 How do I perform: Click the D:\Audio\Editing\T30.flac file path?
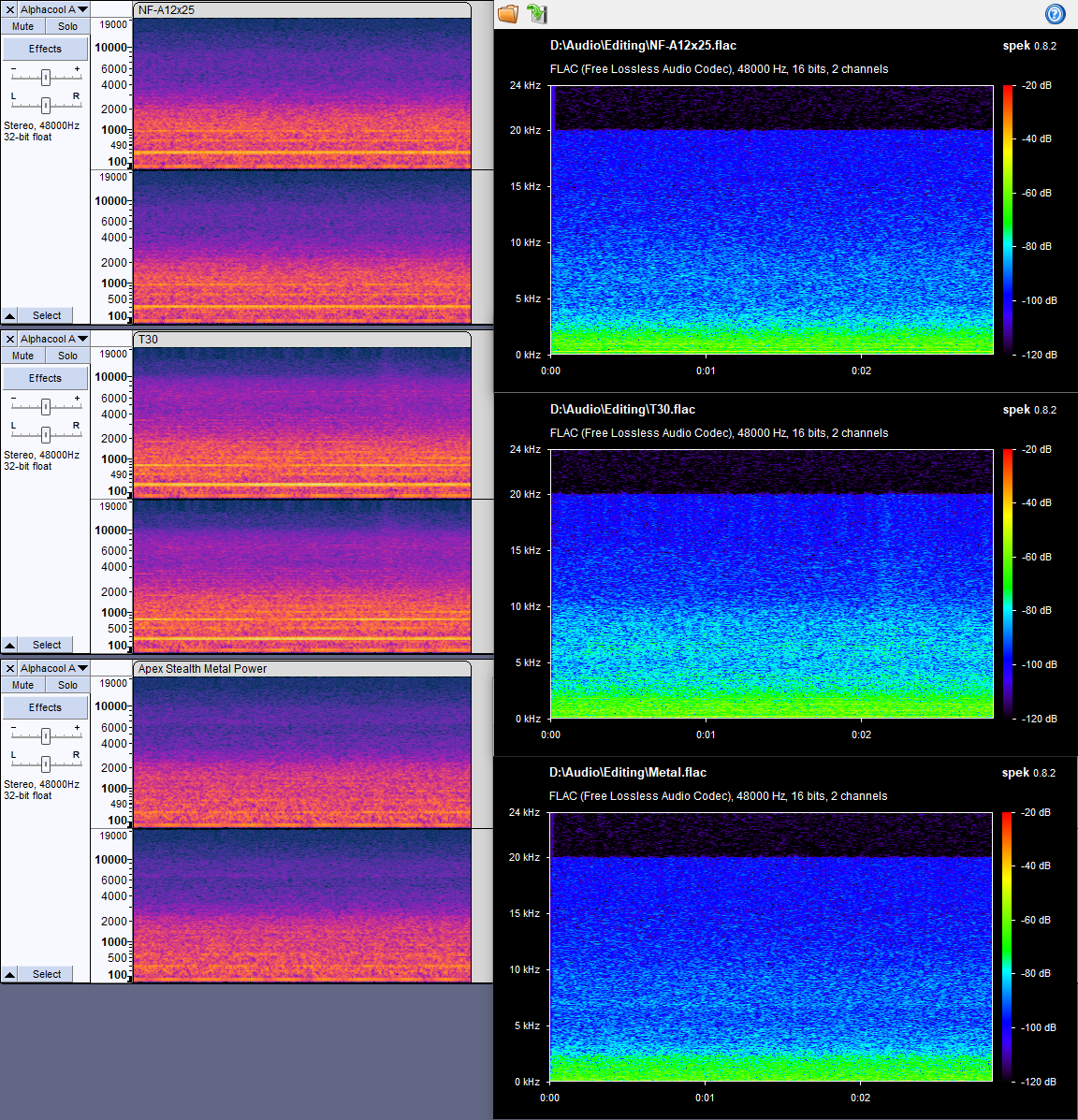click(x=622, y=409)
